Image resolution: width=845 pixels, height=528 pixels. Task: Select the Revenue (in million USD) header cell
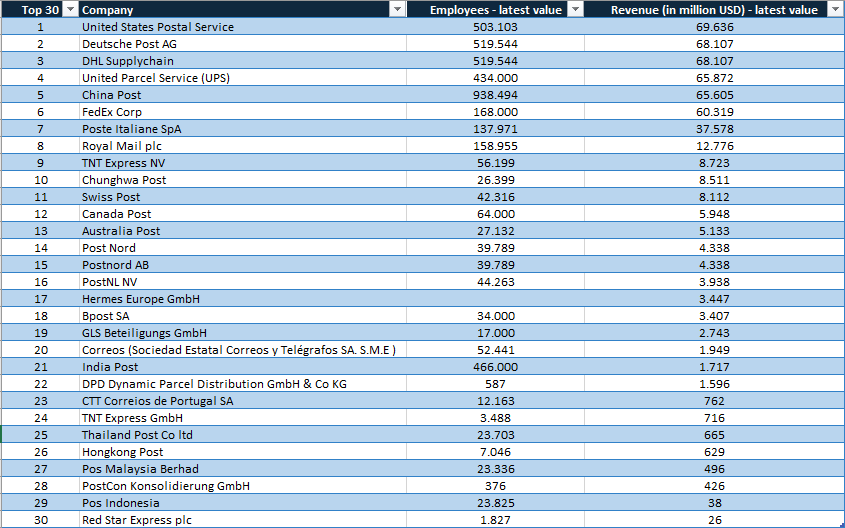tap(714, 9)
